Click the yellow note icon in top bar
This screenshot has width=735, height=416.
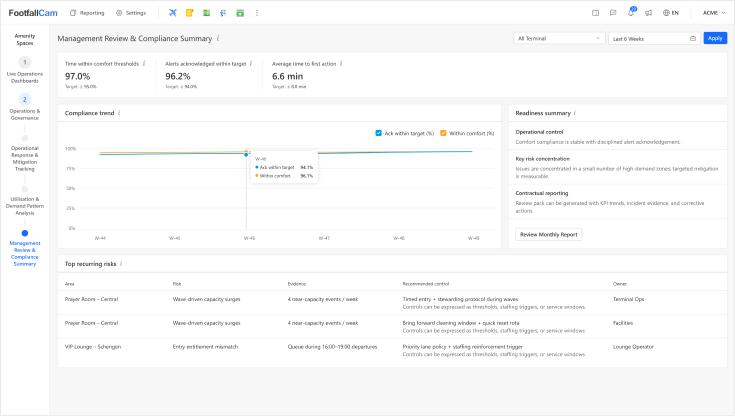[x=189, y=13]
